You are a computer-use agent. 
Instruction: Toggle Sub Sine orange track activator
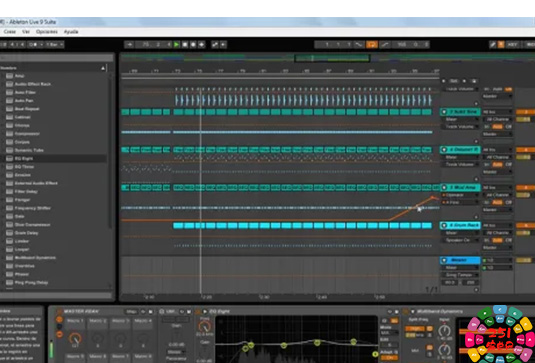tap(525, 112)
